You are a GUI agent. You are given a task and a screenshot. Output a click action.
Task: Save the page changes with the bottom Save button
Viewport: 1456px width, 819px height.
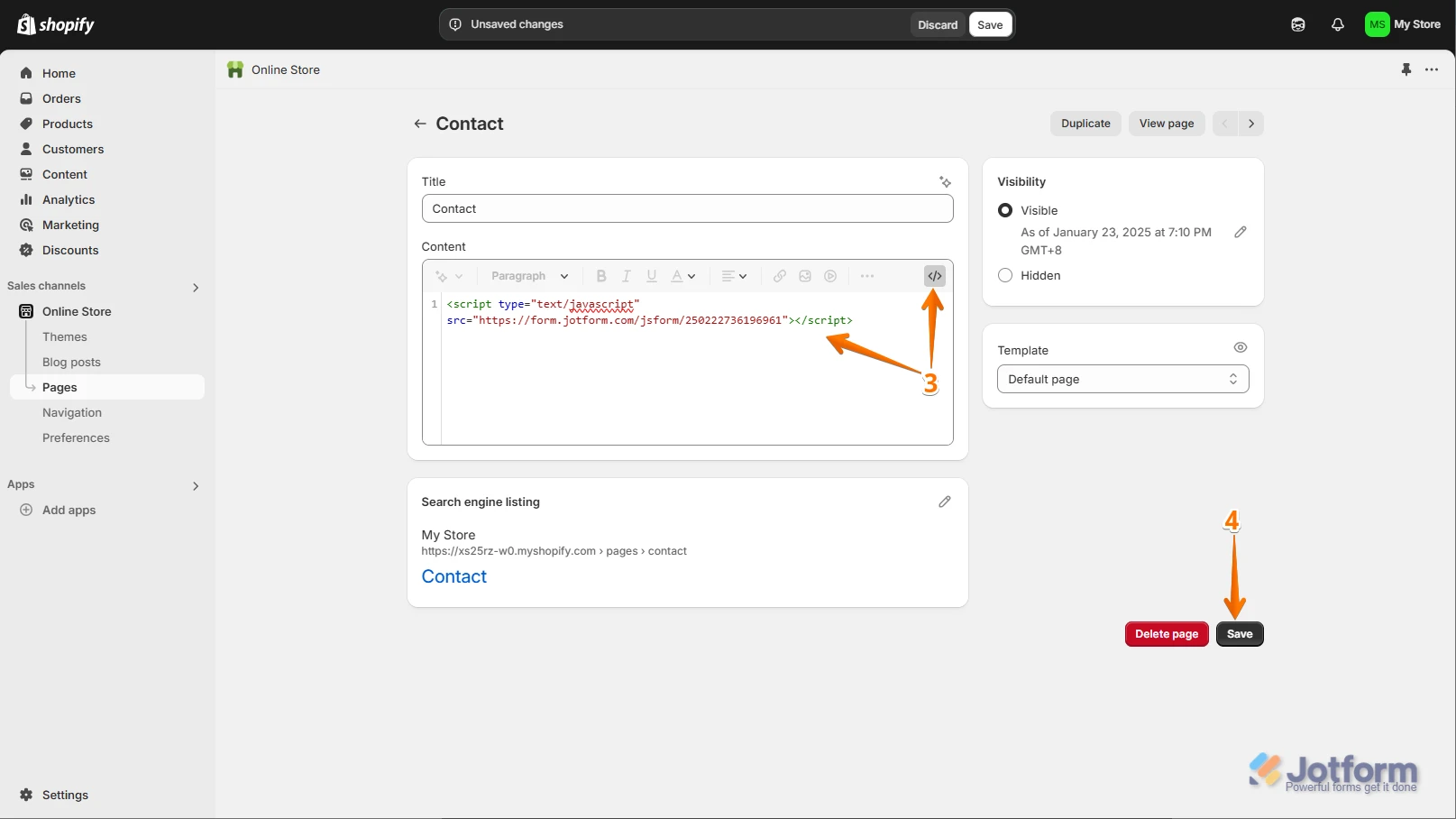(1239, 633)
